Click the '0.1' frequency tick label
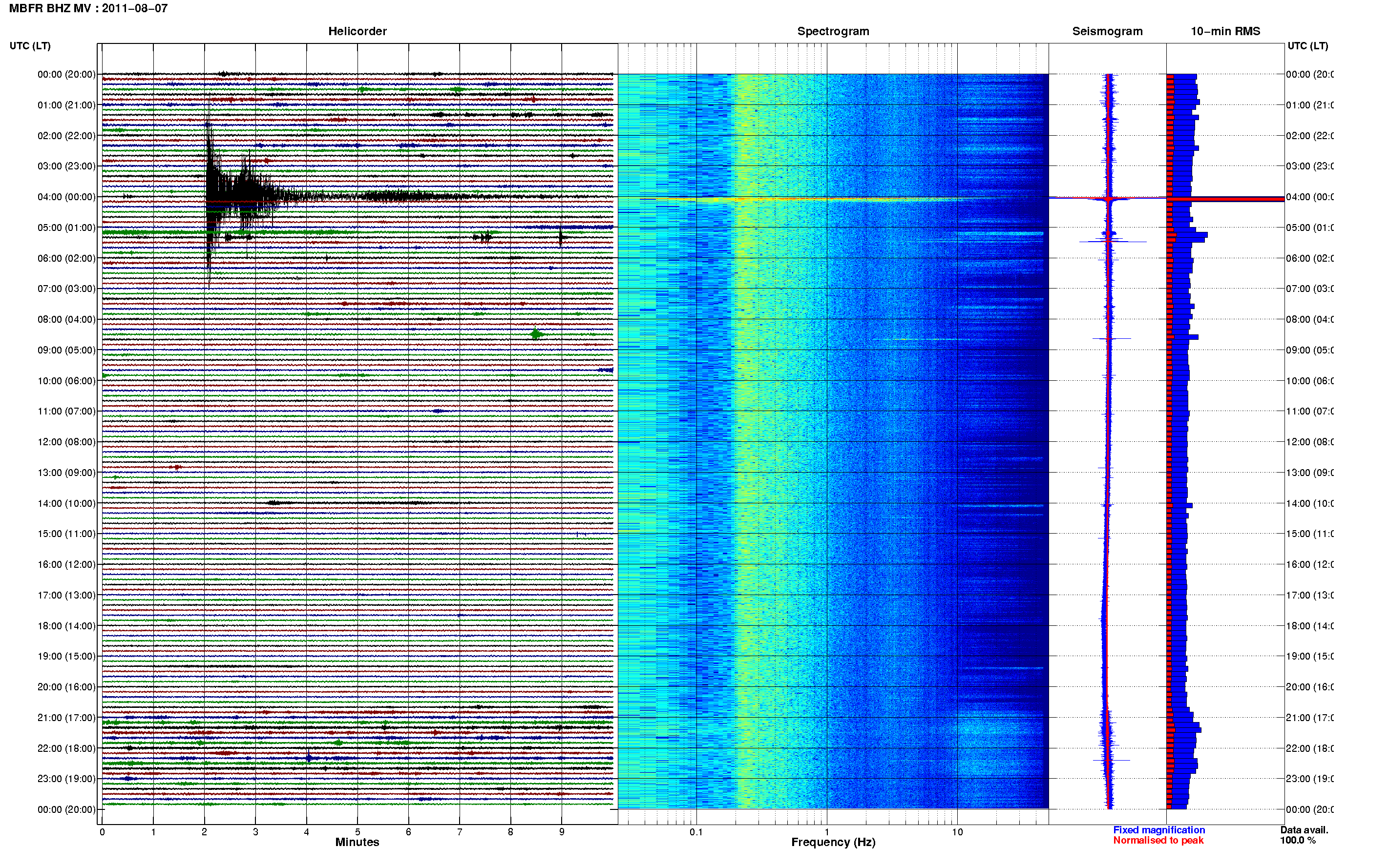1389x868 pixels. tap(696, 832)
